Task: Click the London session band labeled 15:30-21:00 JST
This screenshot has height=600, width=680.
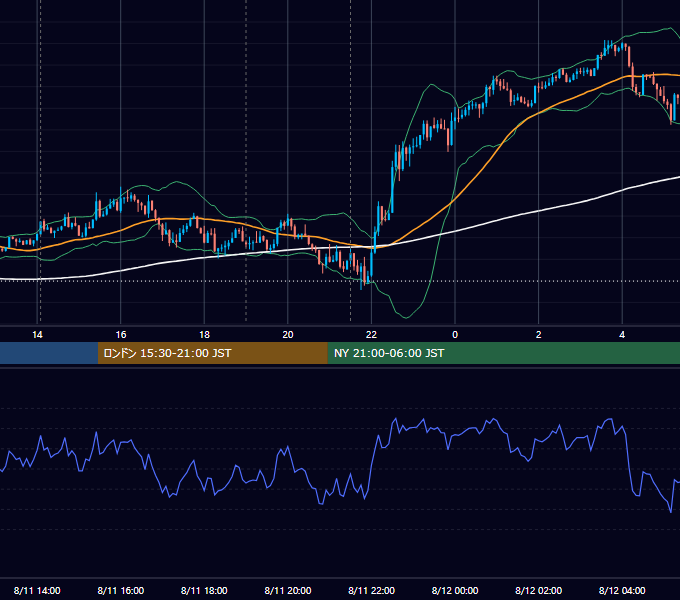Action: point(212,353)
